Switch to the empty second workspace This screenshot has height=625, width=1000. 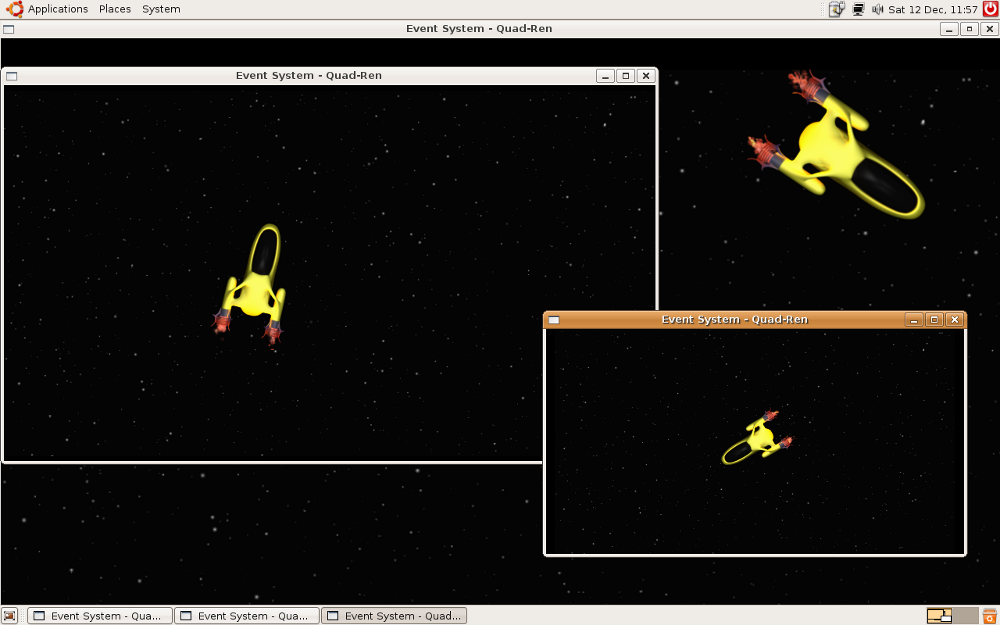coord(965,616)
